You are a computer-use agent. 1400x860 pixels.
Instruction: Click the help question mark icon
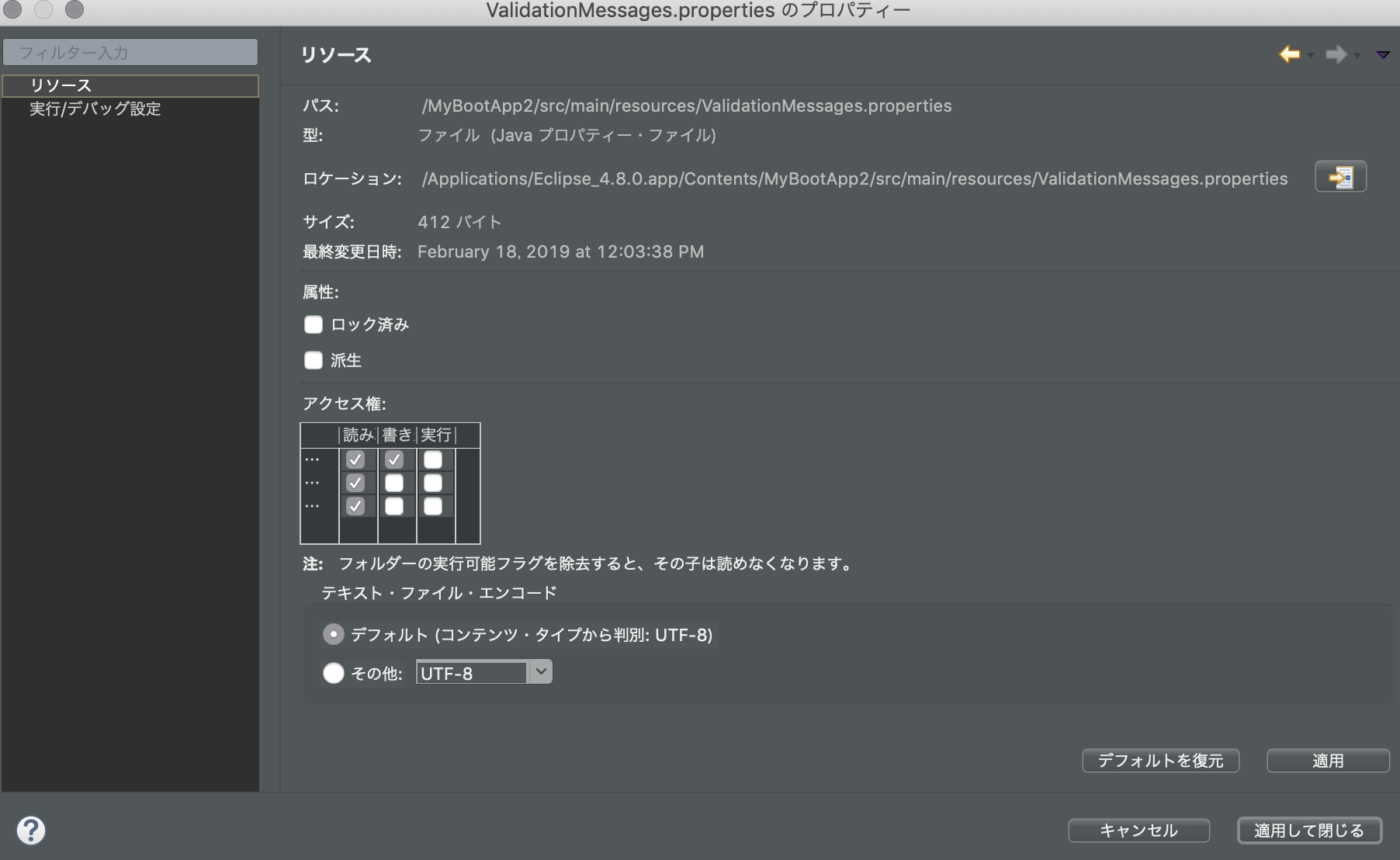tap(31, 830)
